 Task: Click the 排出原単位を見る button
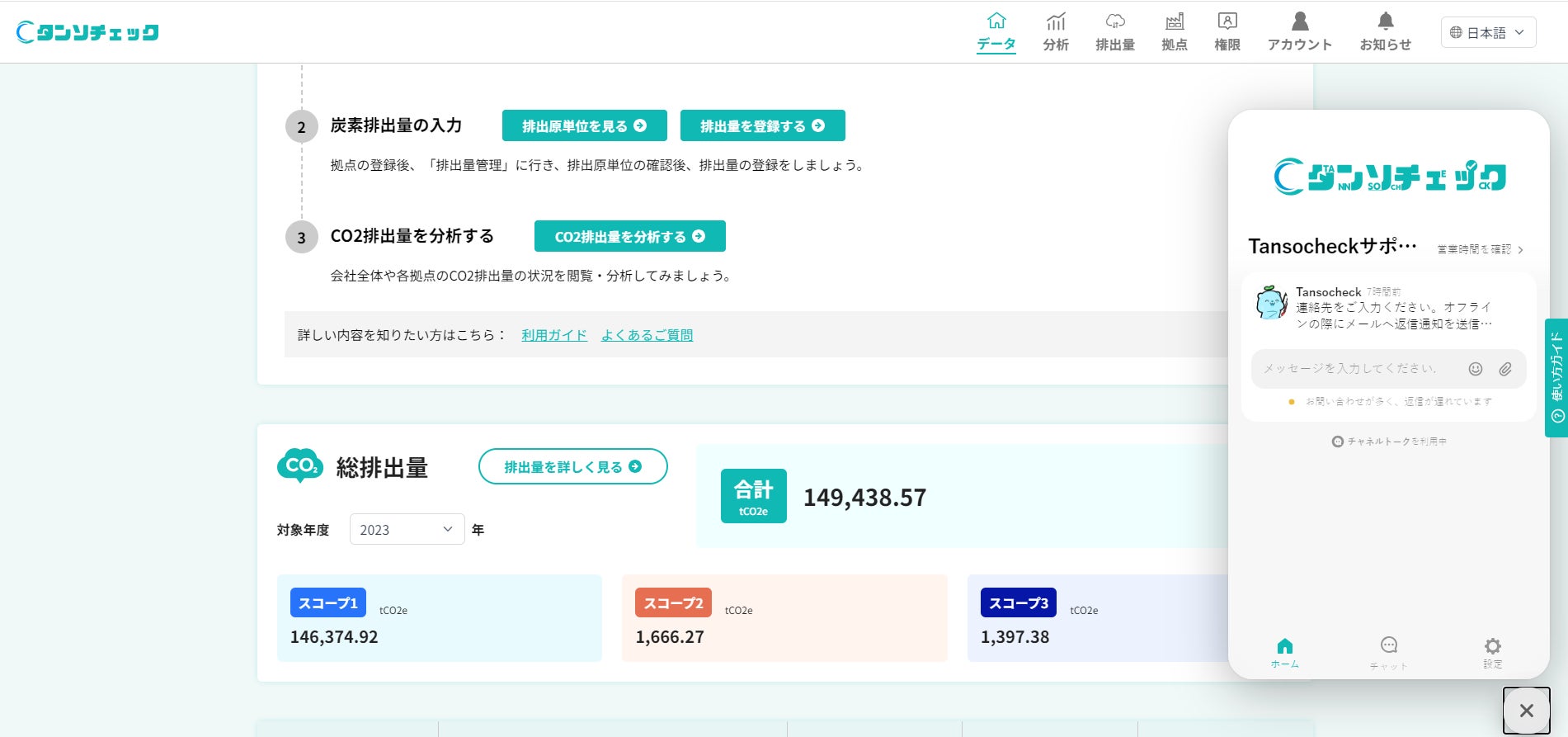(x=585, y=125)
